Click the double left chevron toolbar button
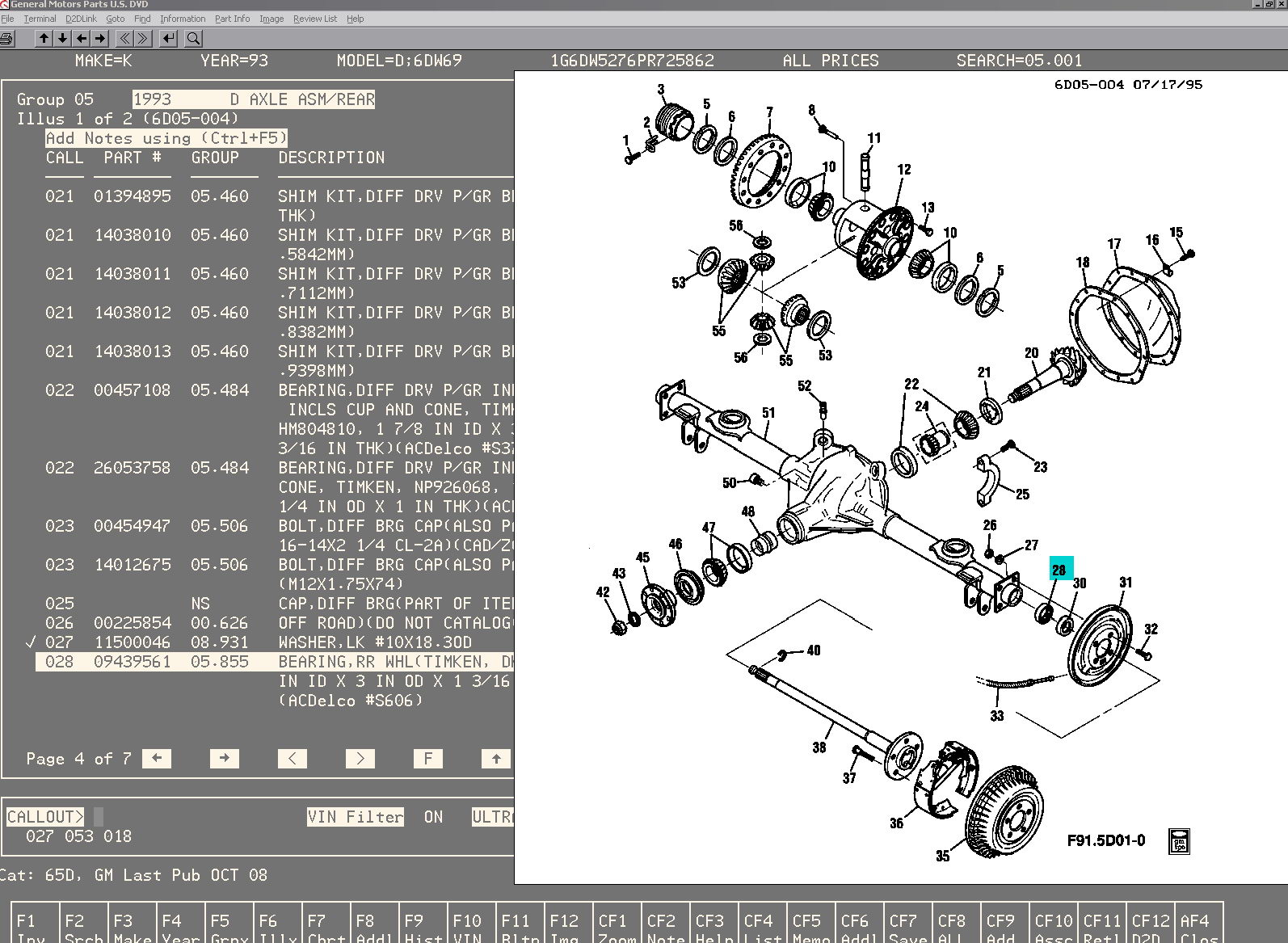This screenshot has width=1288, height=943. (124, 38)
